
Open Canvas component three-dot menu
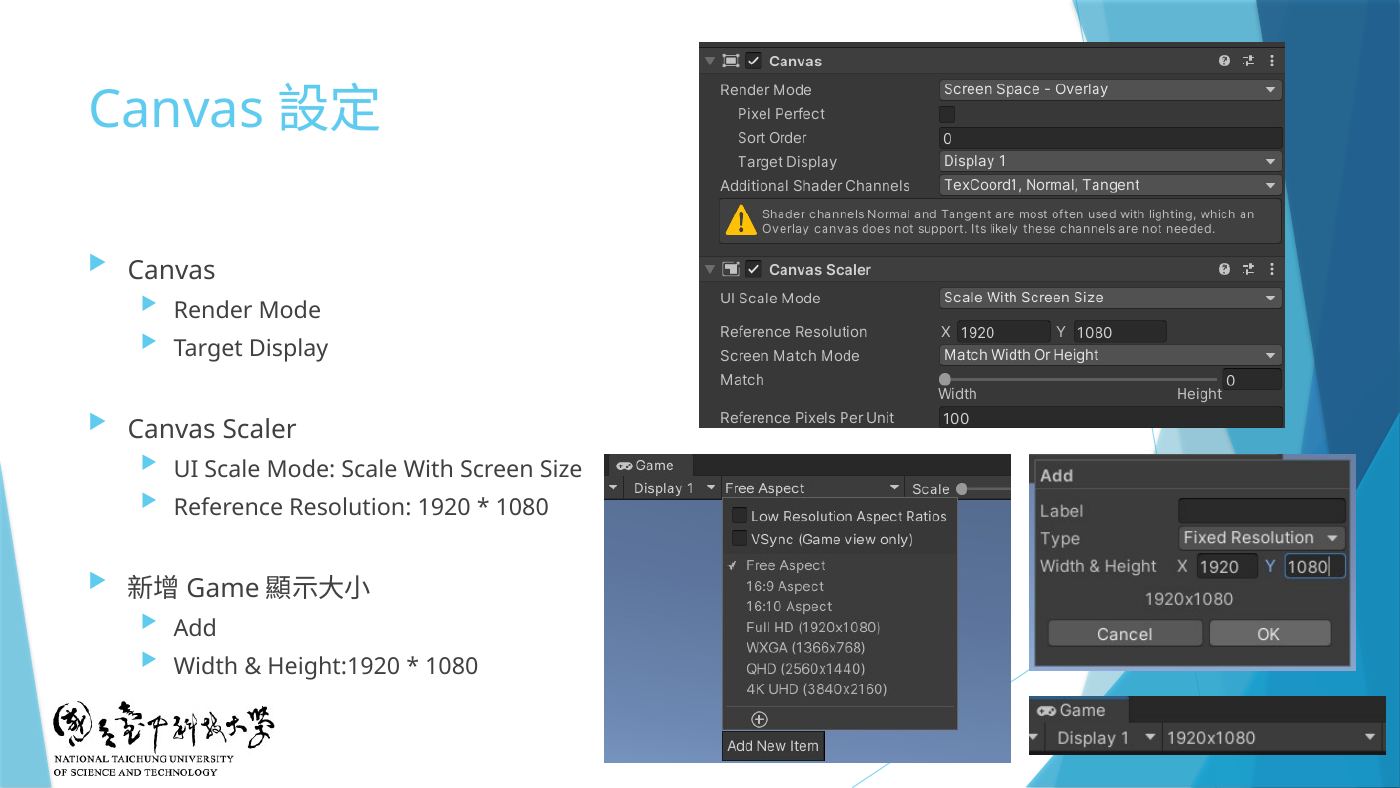(x=1272, y=61)
